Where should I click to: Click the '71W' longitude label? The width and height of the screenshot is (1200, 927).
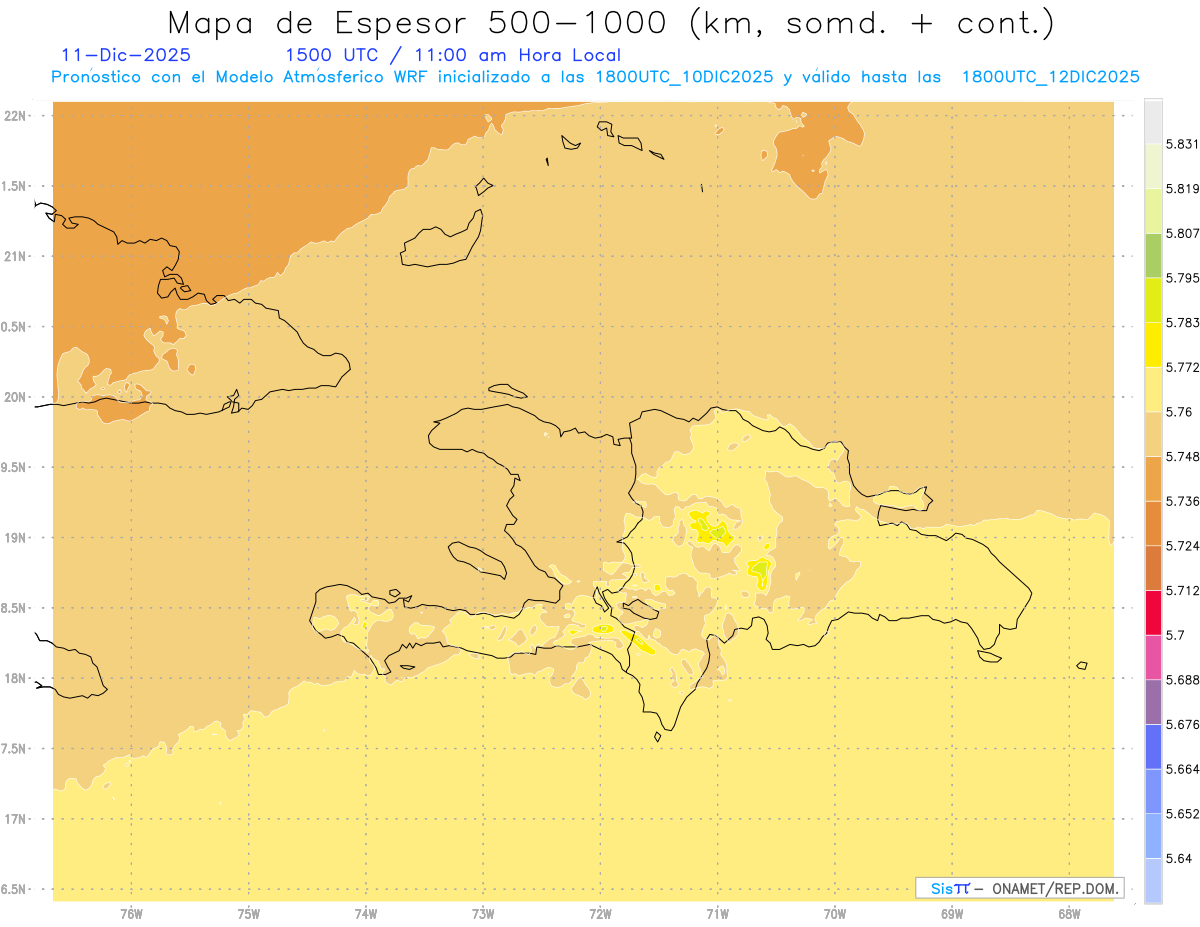pos(717,913)
